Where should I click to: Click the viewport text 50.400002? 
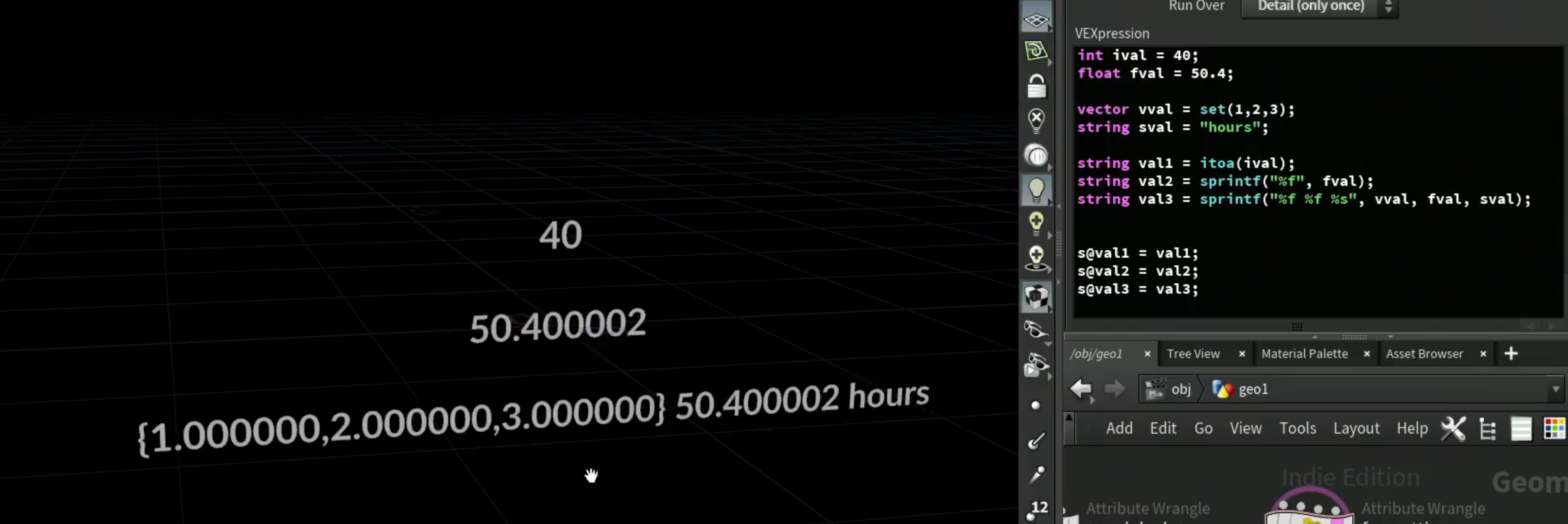tap(558, 325)
